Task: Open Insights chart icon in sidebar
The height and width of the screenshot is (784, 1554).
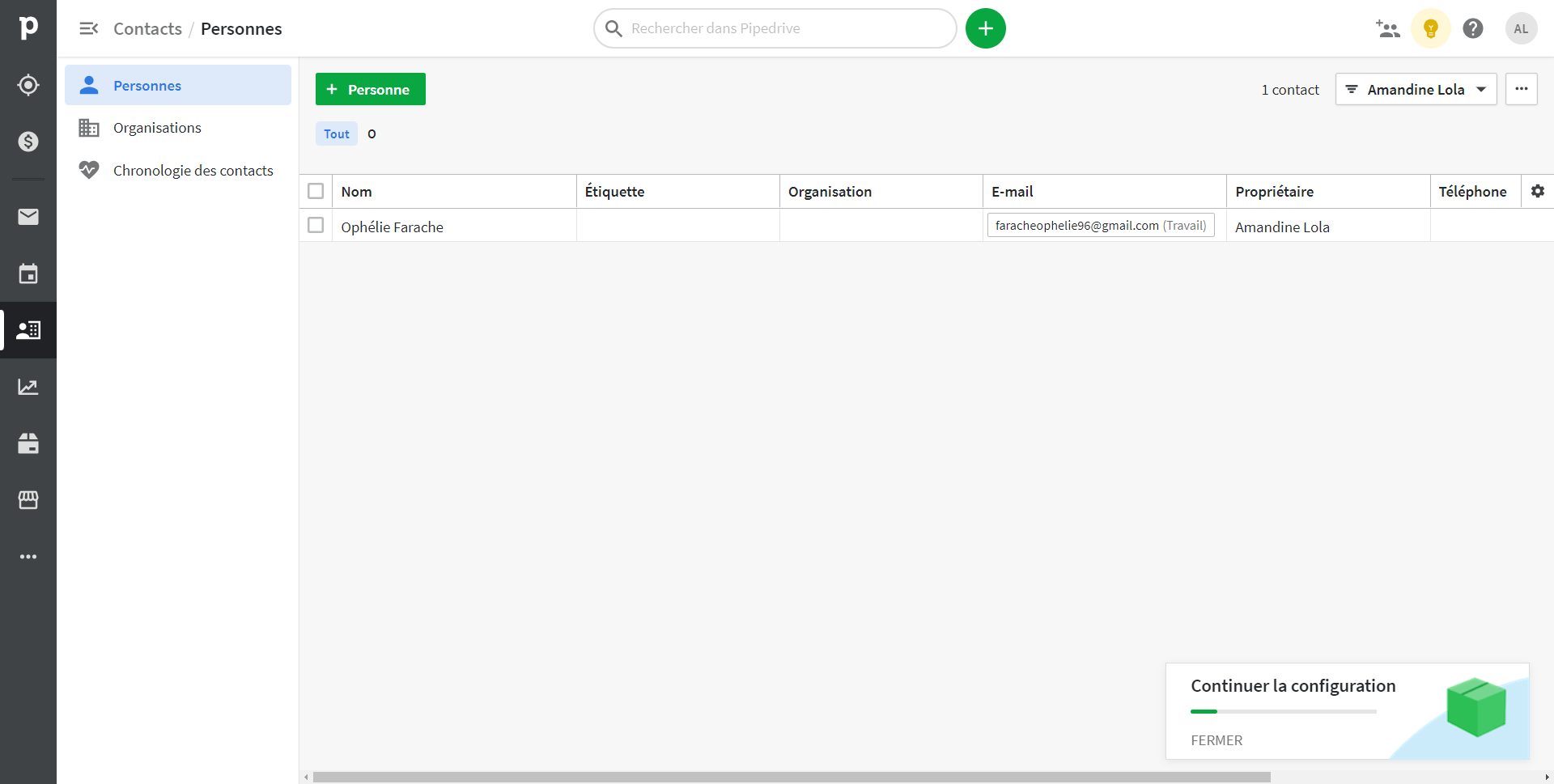Action: click(28, 387)
